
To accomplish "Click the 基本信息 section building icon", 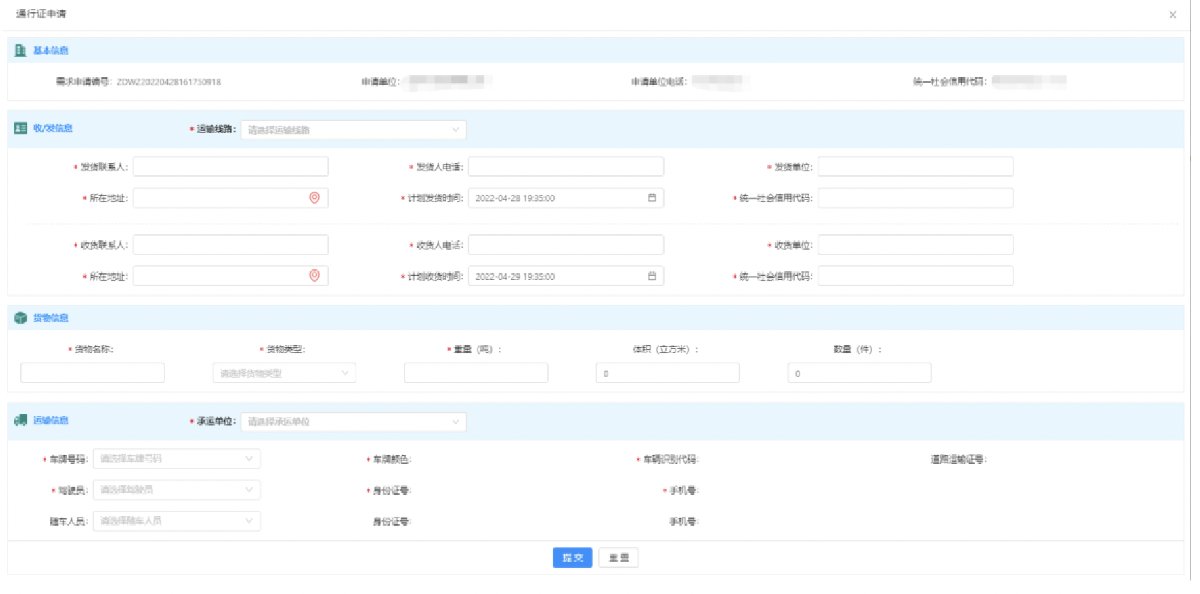I will [21, 50].
